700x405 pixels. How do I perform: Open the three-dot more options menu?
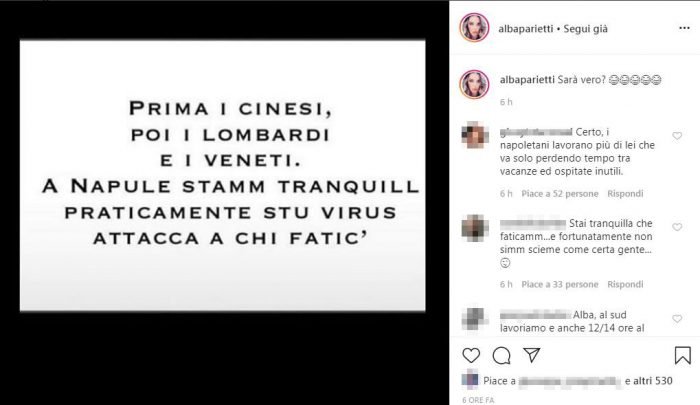pyautogui.click(x=684, y=28)
